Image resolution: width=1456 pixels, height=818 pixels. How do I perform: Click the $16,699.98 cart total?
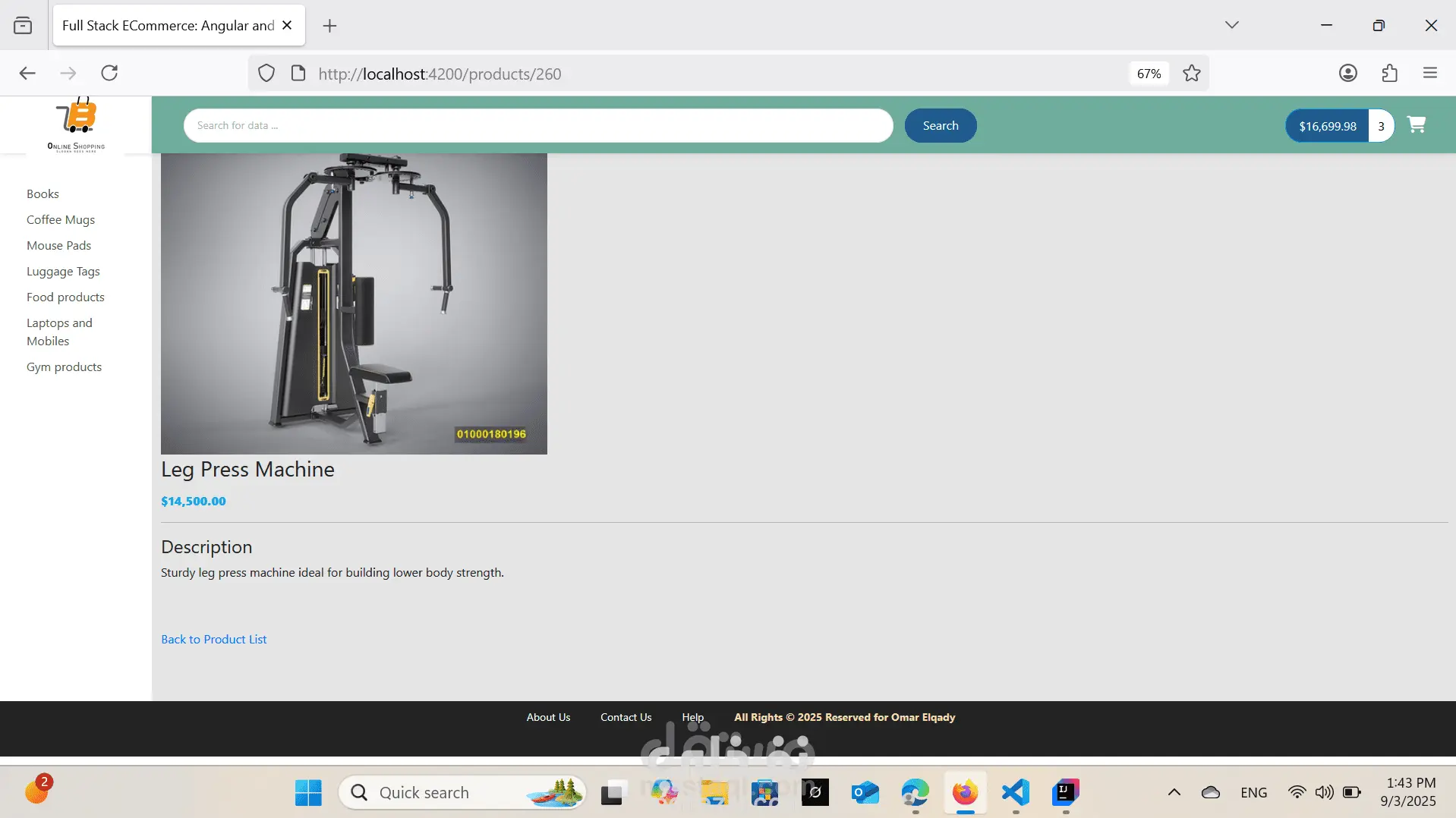[1328, 127]
